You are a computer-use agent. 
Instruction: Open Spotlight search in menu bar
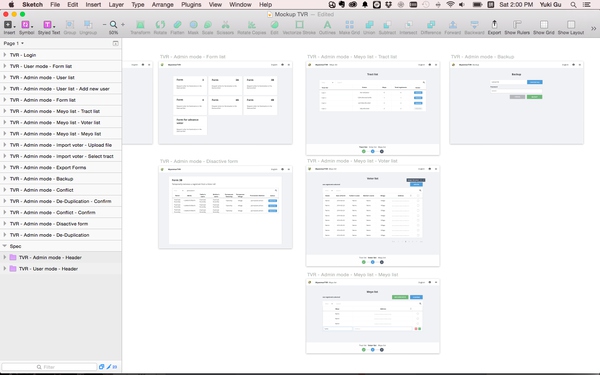pyautogui.click(x=573, y=5)
